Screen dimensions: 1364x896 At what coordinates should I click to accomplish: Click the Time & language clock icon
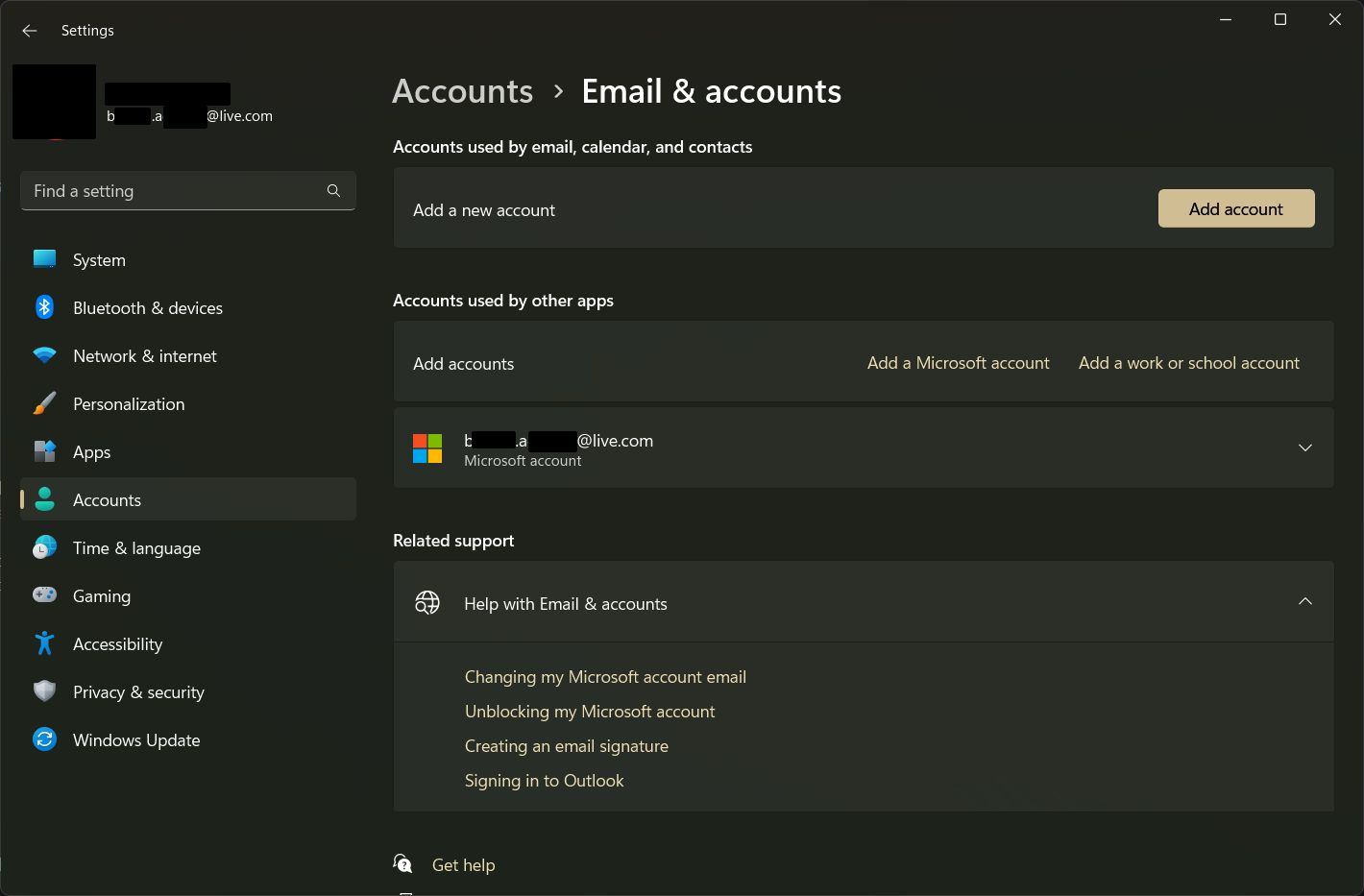[44, 547]
